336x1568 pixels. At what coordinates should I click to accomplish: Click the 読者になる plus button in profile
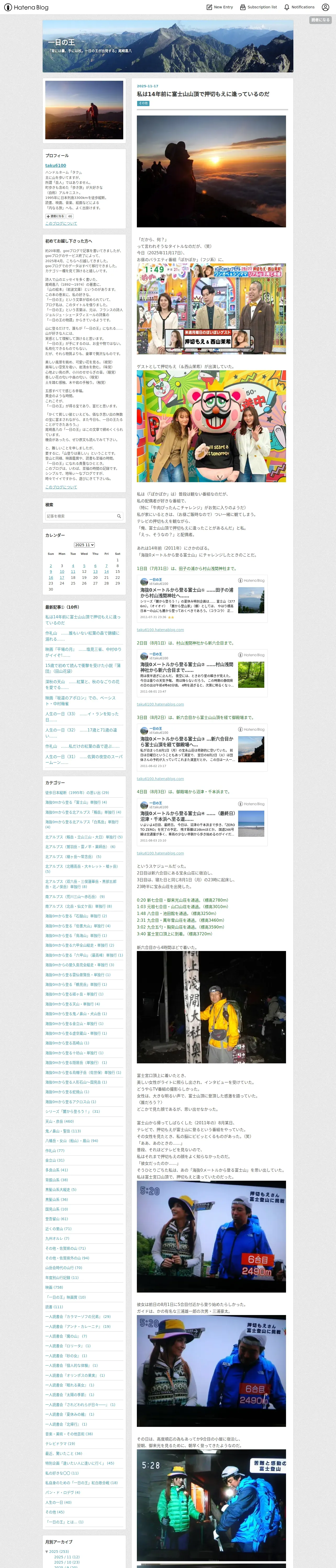55,216
